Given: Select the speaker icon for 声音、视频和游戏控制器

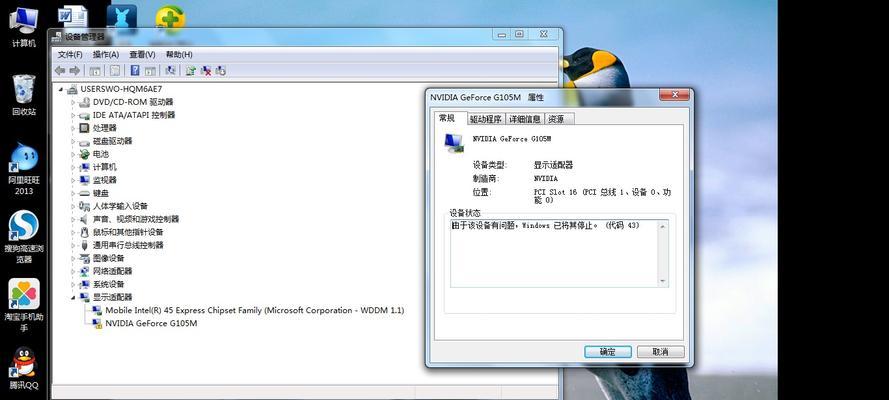Looking at the screenshot, I should tap(84, 219).
